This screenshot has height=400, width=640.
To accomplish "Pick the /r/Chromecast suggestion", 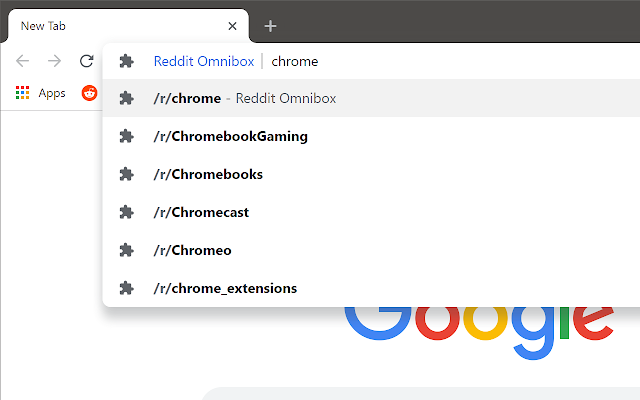I will [201, 212].
